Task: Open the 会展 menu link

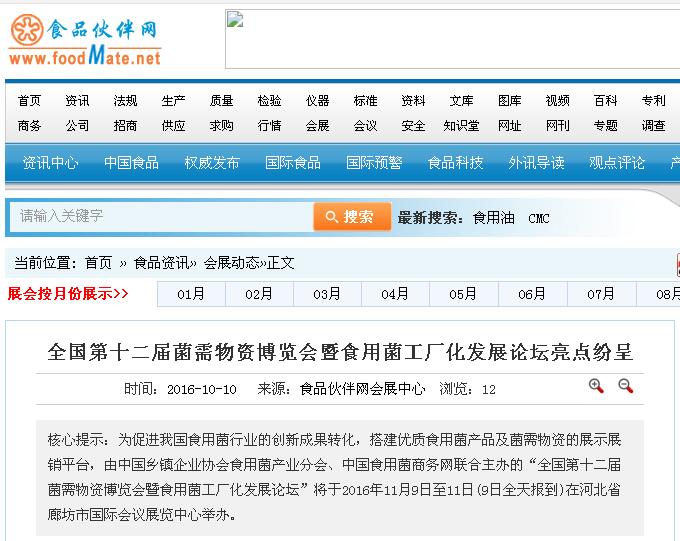Action: point(317,126)
